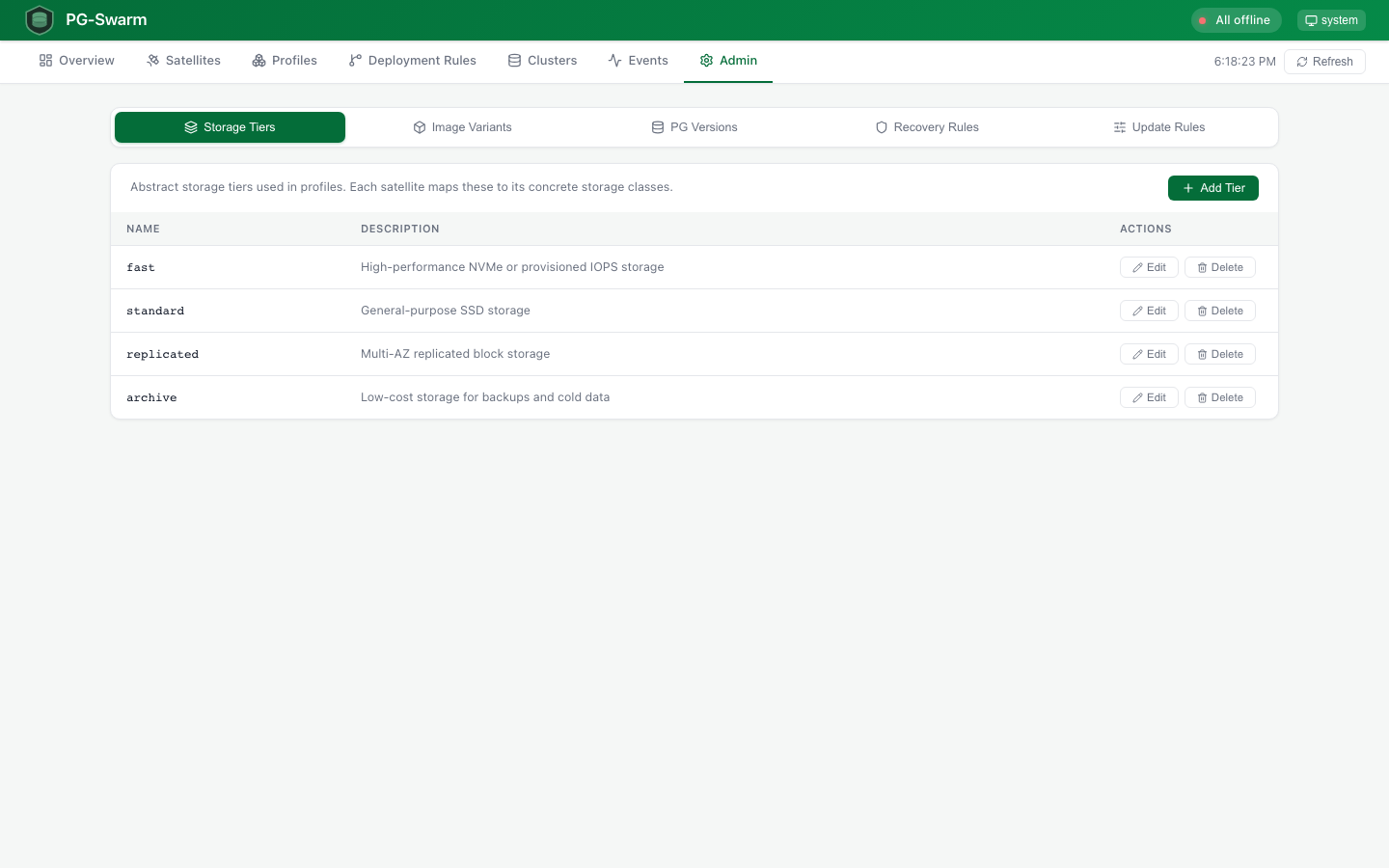Click the Events activity pulse icon
The width and height of the screenshot is (1389, 868).
tap(614, 61)
